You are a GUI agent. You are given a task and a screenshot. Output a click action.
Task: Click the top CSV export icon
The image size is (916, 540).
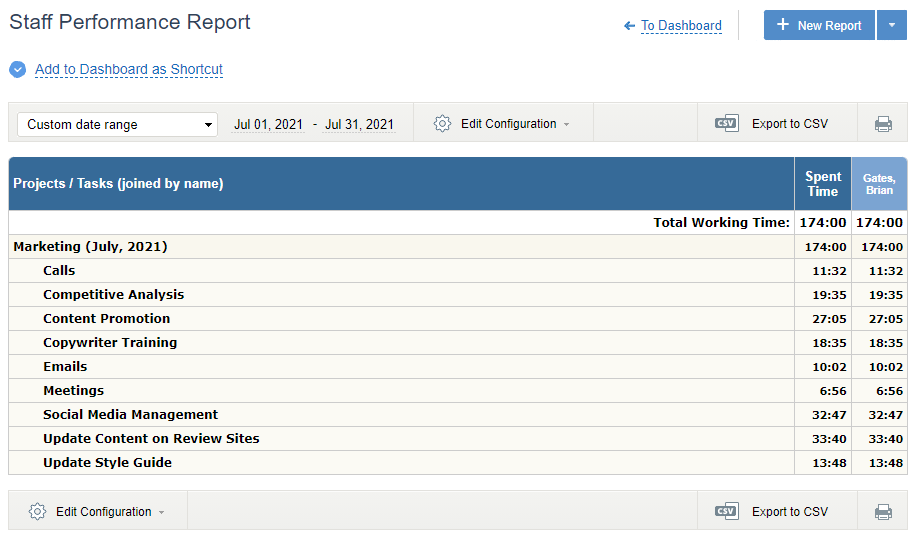(x=727, y=123)
